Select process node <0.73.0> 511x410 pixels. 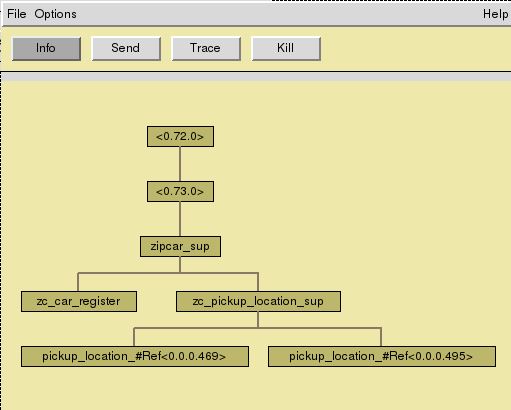180,191
